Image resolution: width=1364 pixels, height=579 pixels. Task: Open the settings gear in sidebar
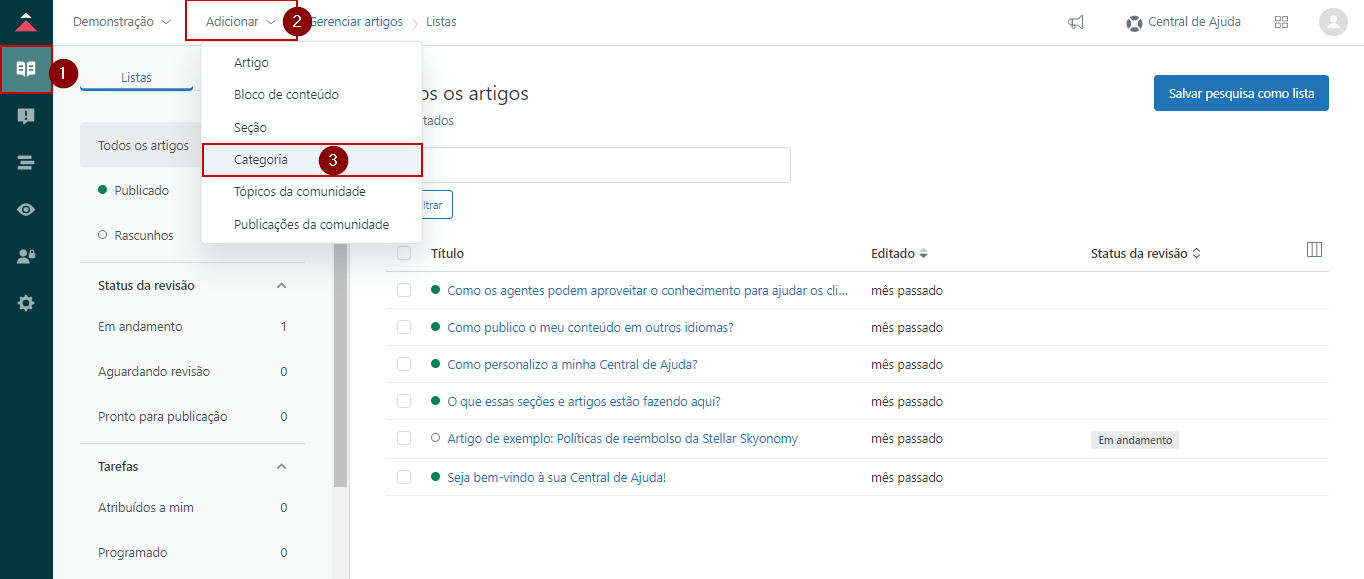click(x=26, y=303)
